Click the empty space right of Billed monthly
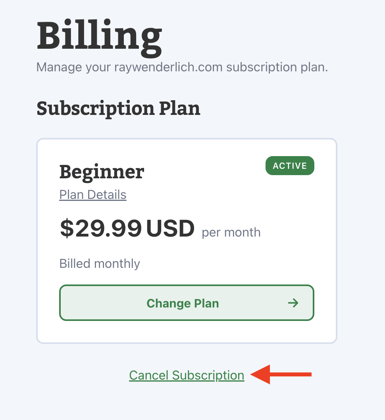The height and width of the screenshot is (420, 385). click(227, 264)
